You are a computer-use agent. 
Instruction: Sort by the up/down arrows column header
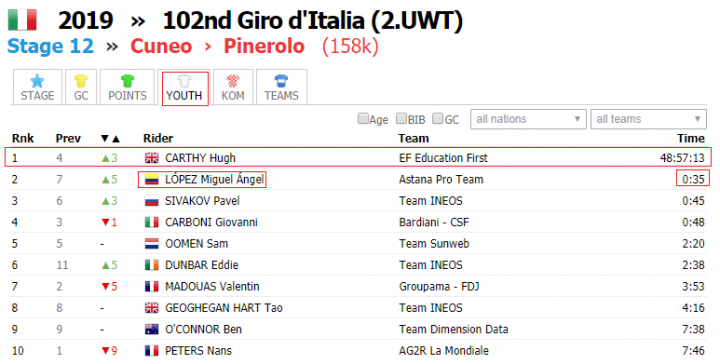110,138
